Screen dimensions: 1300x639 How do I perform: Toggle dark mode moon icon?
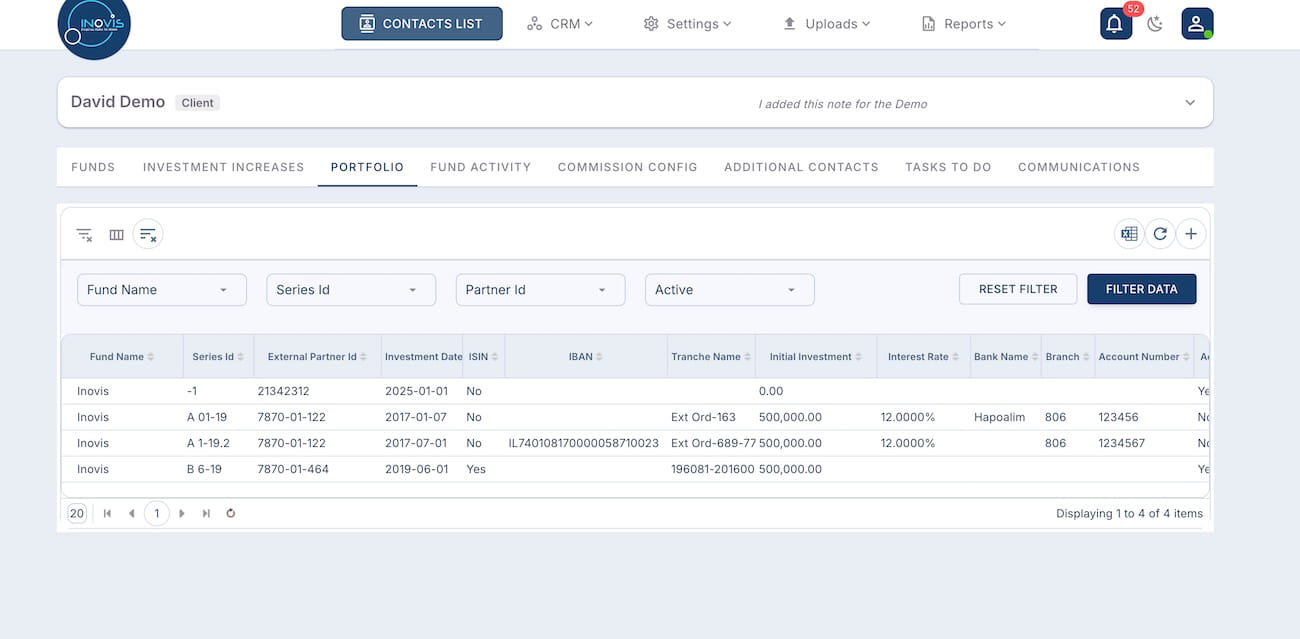[1155, 24]
